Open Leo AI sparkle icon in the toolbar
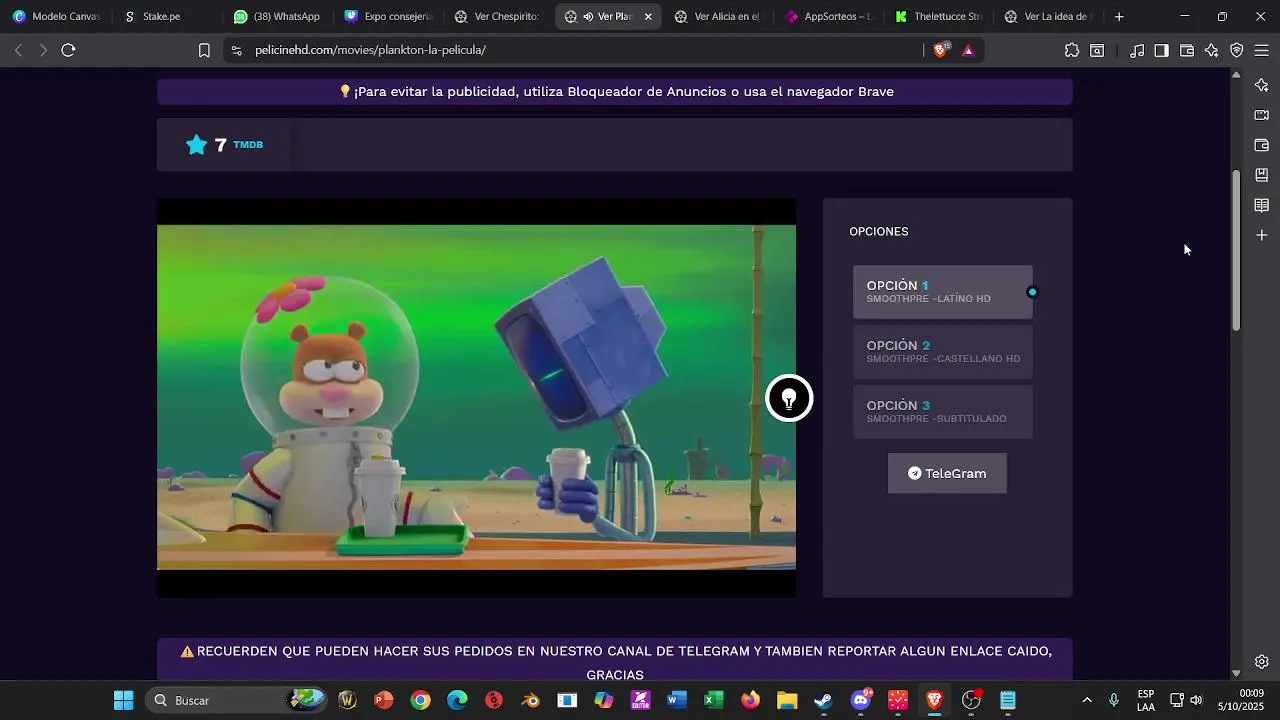Image resolution: width=1280 pixels, height=720 pixels. [1212, 50]
